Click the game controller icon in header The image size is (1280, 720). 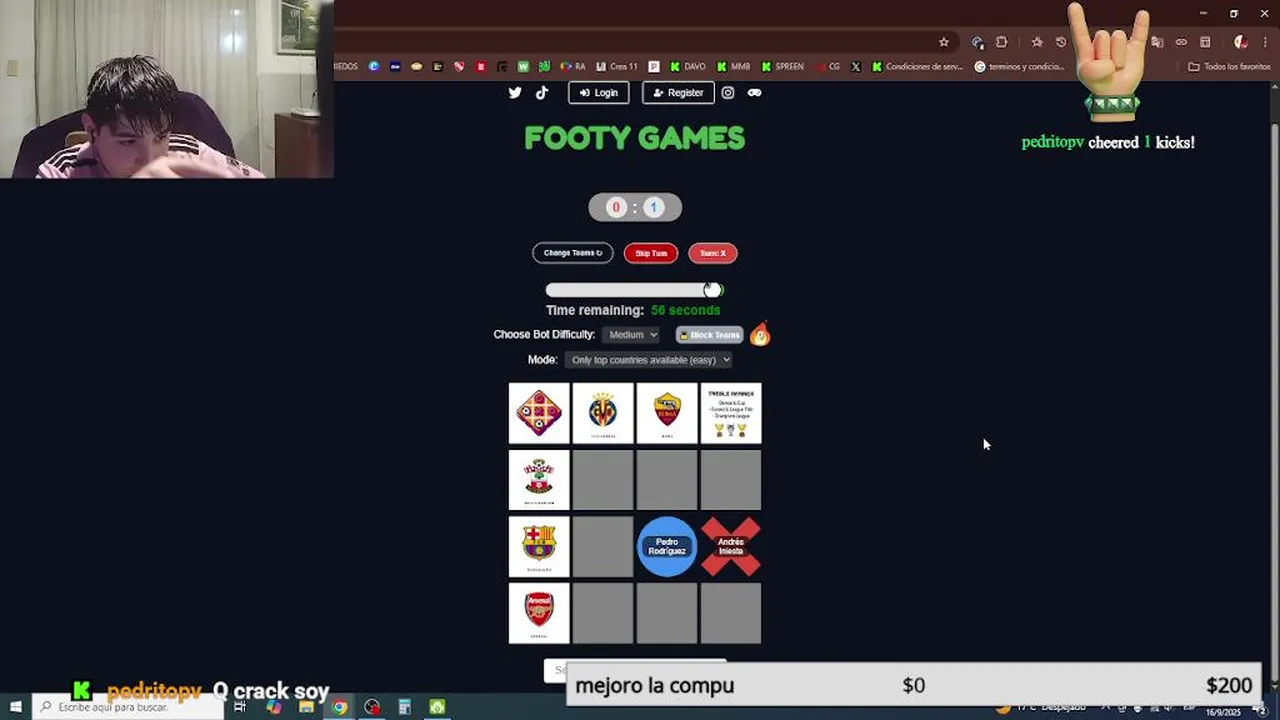(754, 92)
